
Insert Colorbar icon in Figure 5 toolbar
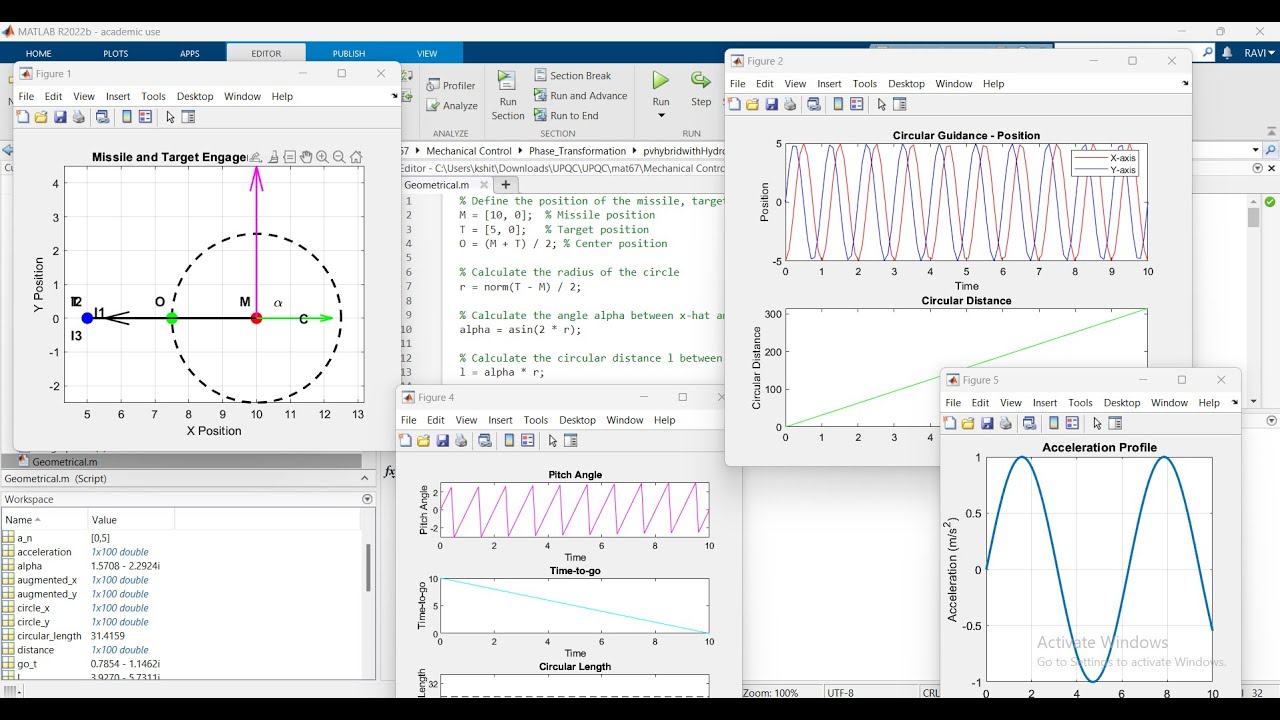1054,423
